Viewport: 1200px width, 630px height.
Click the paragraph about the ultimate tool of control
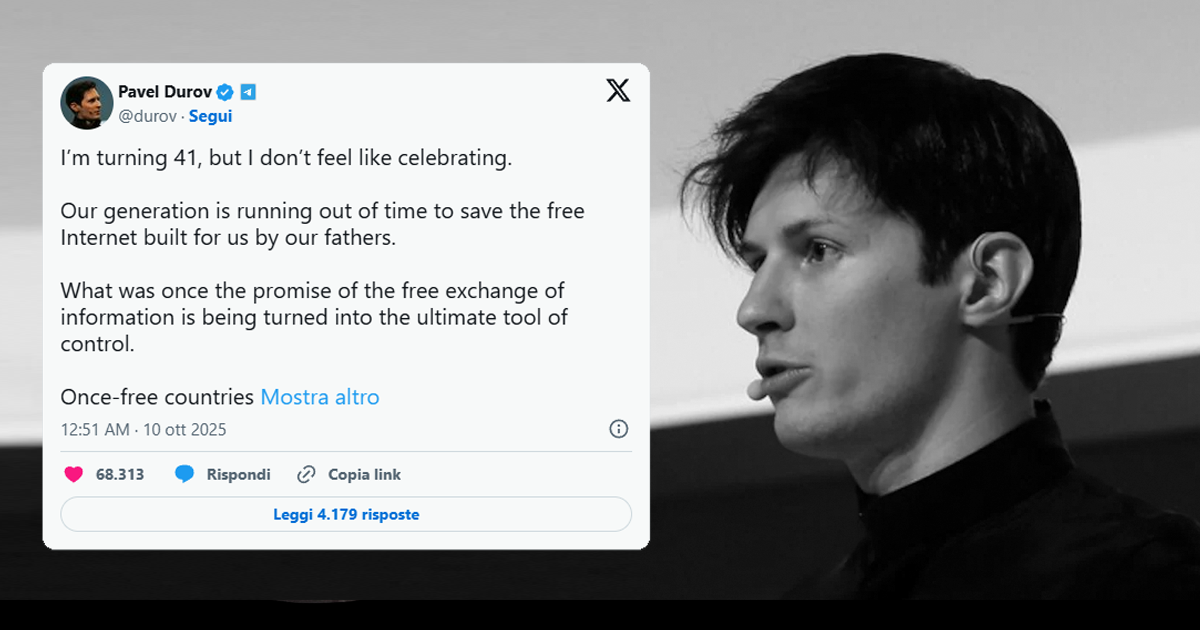pos(310,317)
